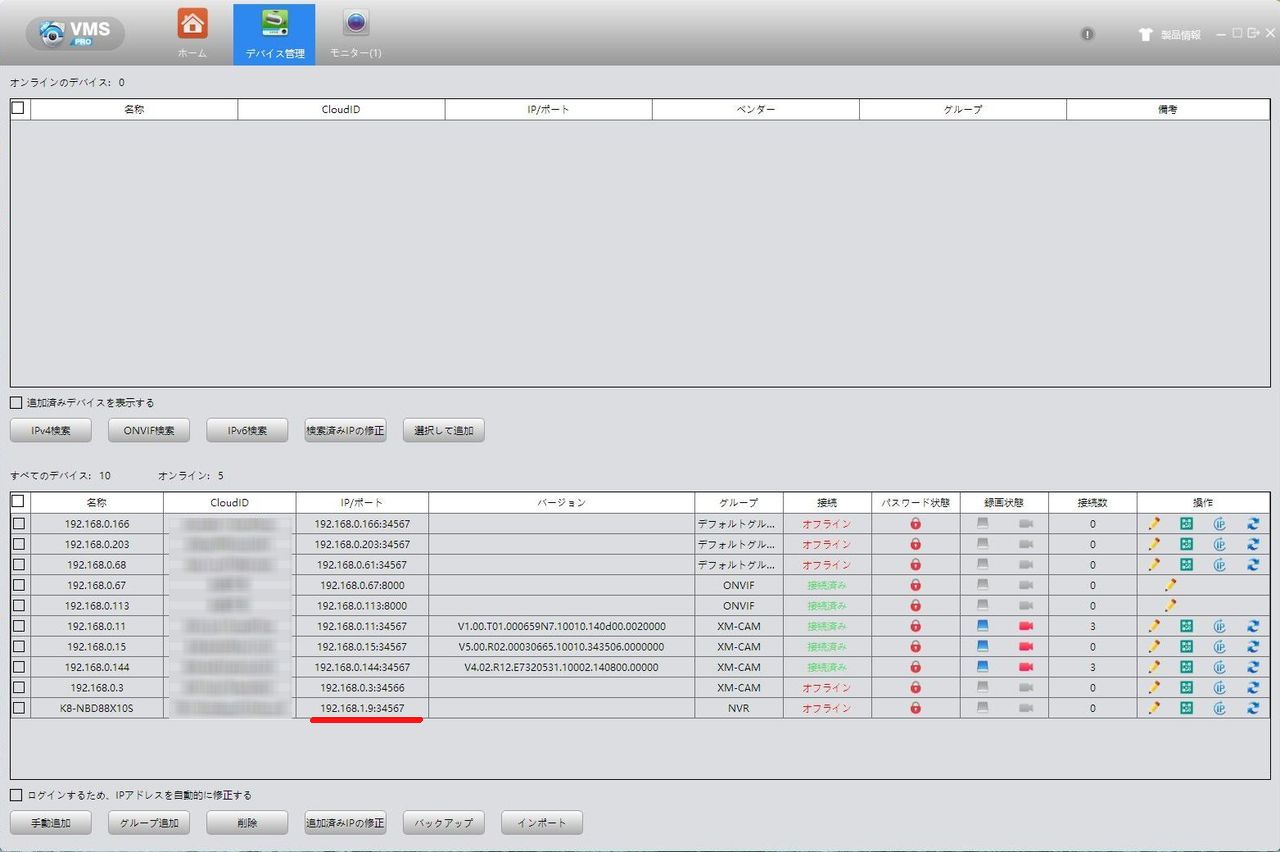The width and height of the screenshot is (1280, 852).
Task: Run the IPv6検索 search
Action: (247, 431)
